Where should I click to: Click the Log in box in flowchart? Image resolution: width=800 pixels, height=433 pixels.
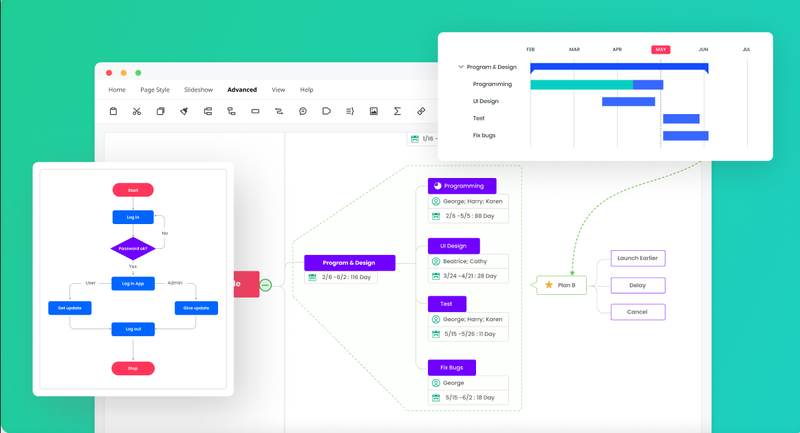133,217
